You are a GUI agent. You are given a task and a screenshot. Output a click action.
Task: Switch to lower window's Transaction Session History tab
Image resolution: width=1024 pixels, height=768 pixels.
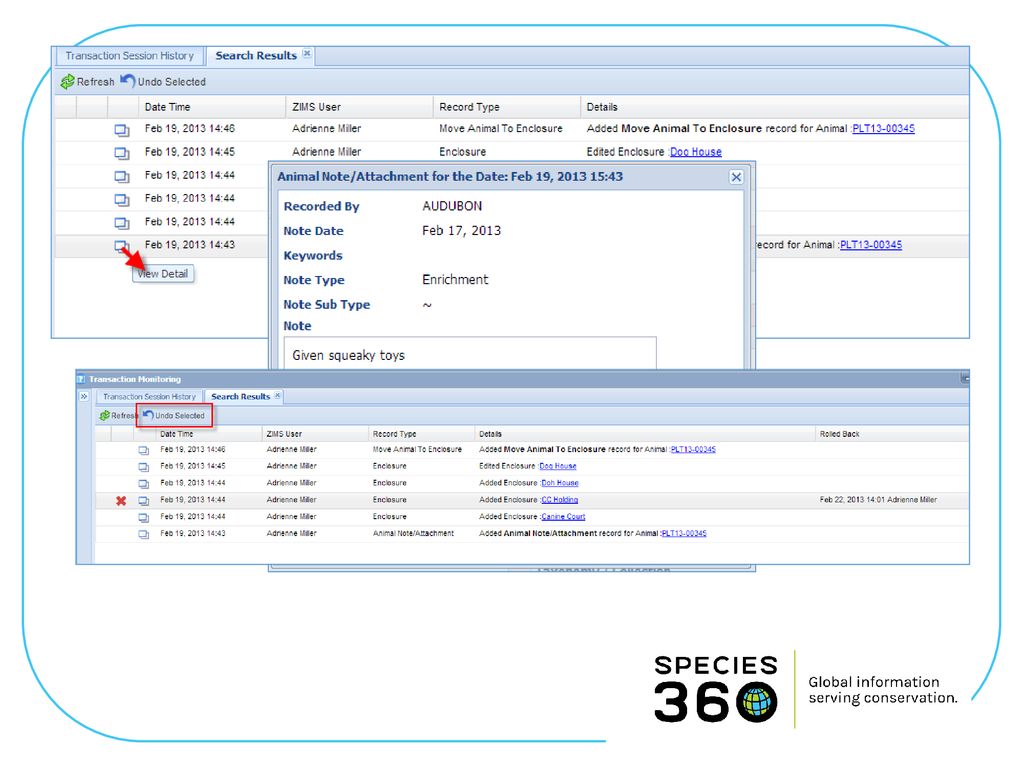tap(150, 396)
